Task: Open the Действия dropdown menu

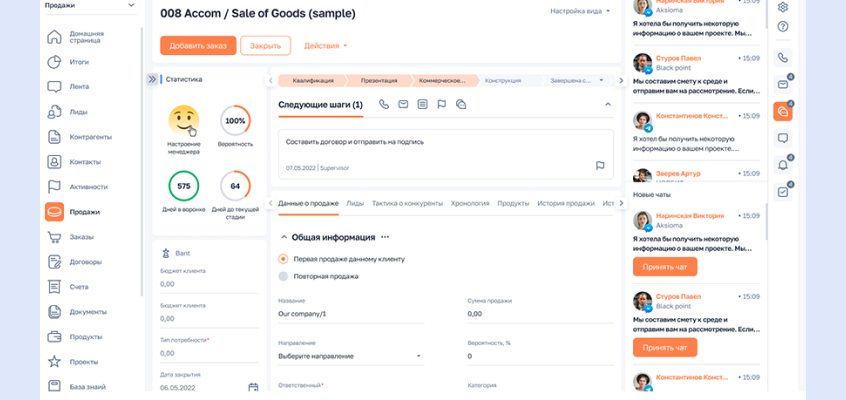Action: click(x=326, y=46)
